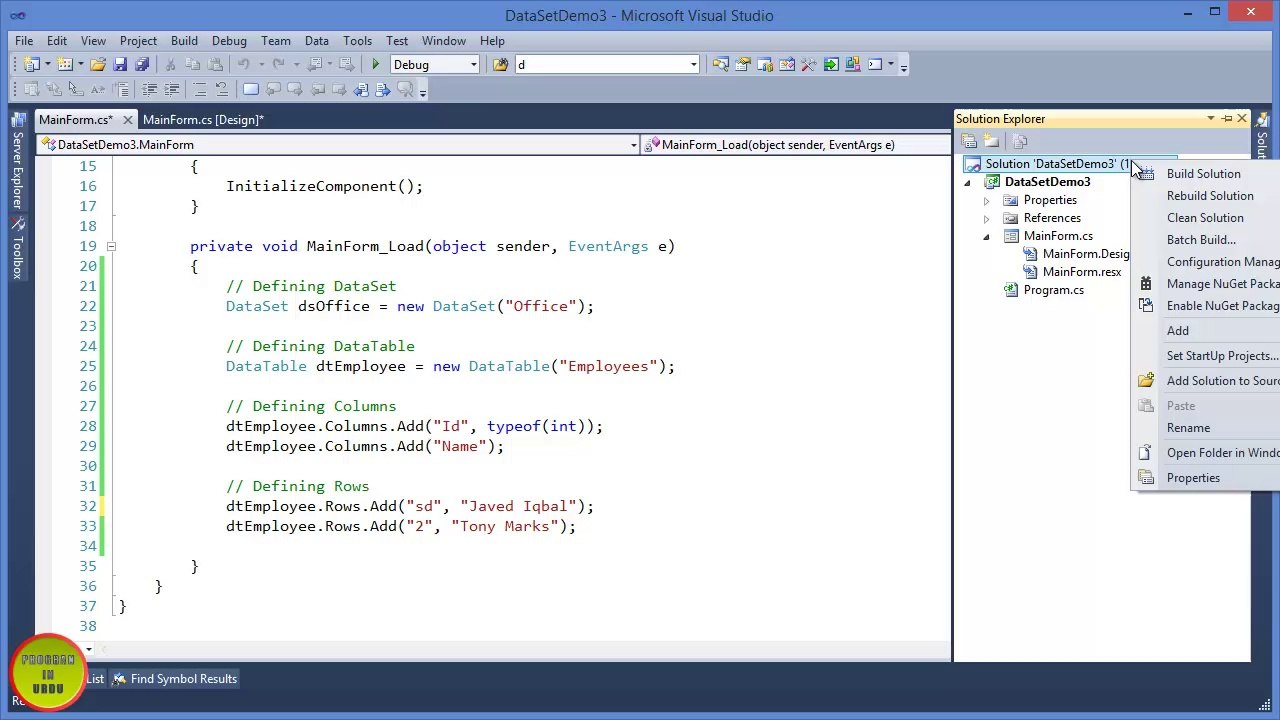This screenshot has width=1280, height=720.
Task: Open the Tools menu
Action: (357, 41)
